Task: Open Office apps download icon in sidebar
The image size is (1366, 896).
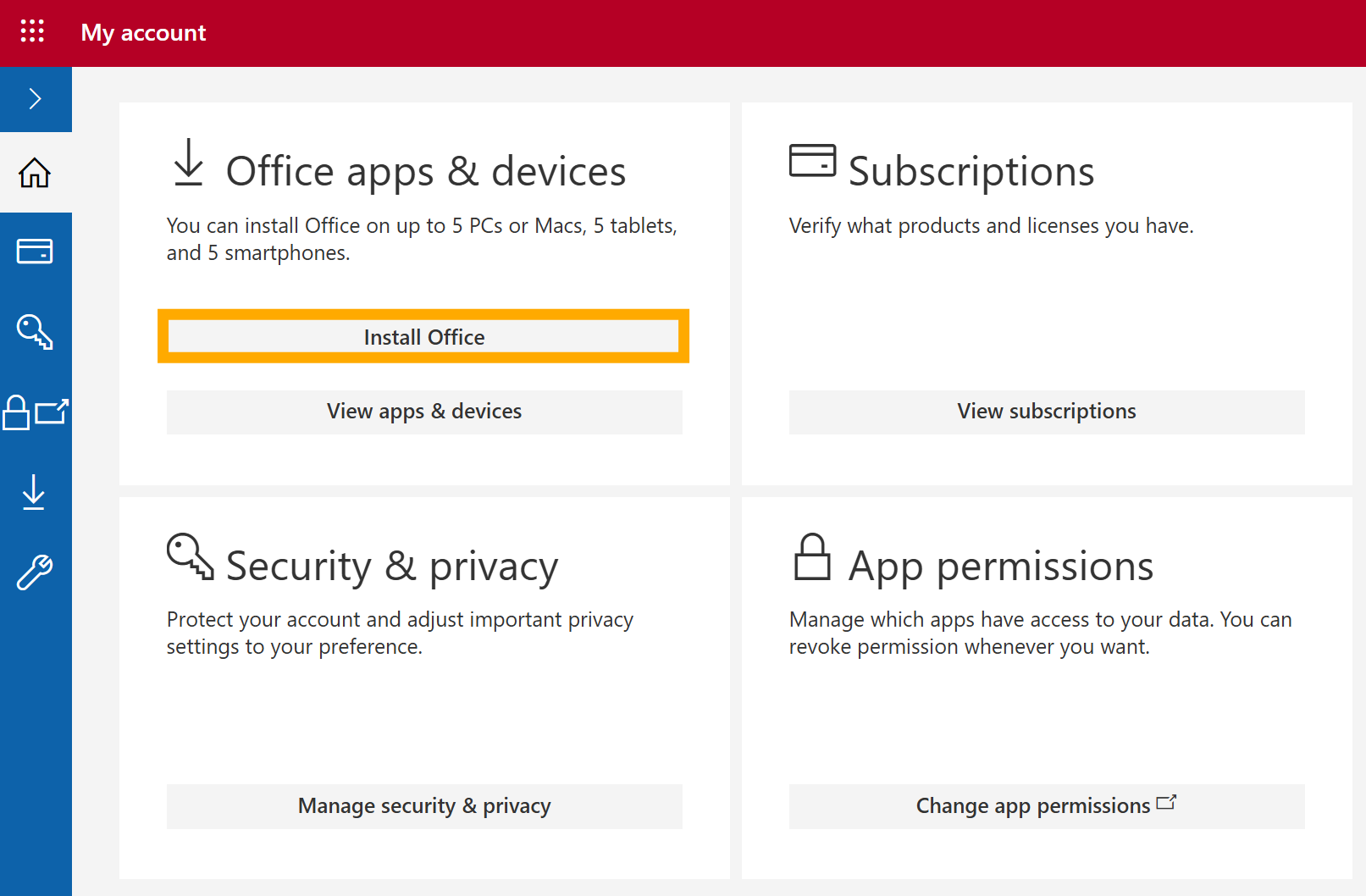Action: tap(36, 492)
